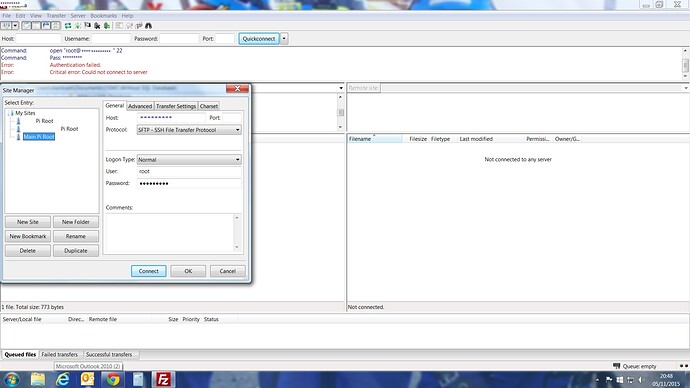Sort remote list by Last modified column
Viewport: 690px width, 388px height.
(x=491, y=139)
